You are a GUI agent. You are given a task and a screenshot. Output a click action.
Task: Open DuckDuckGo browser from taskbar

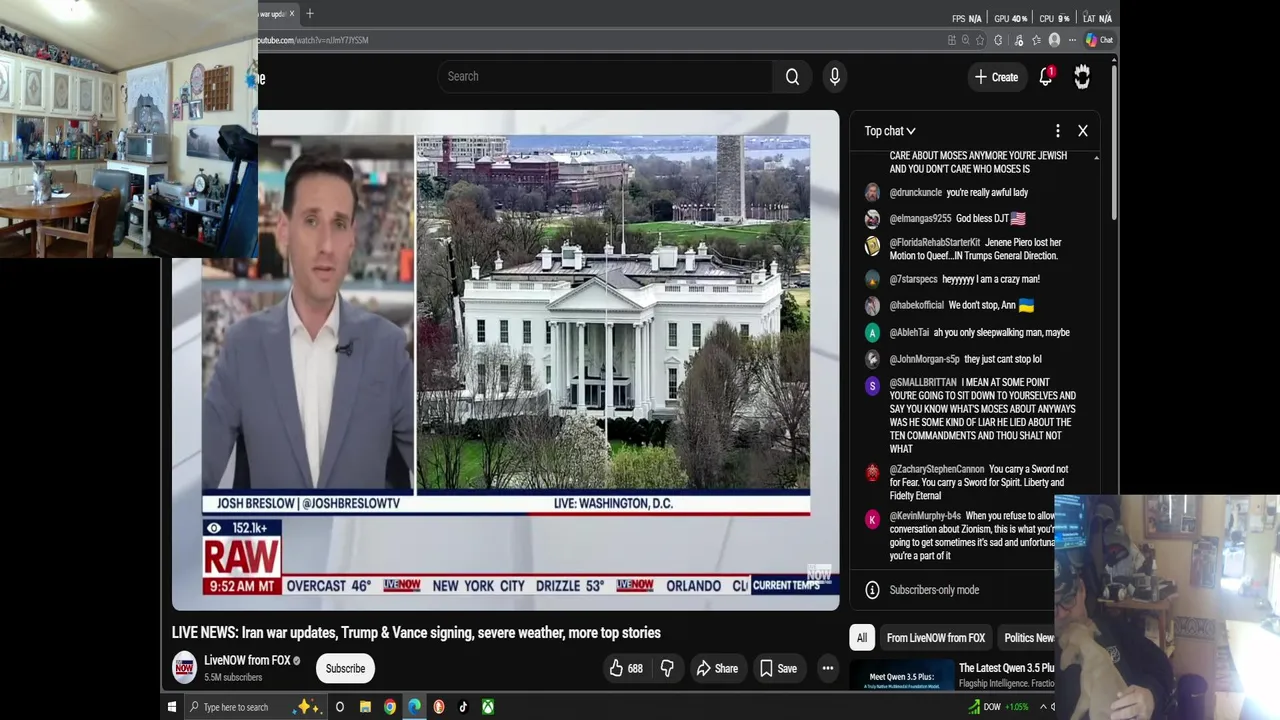[439, 707]
